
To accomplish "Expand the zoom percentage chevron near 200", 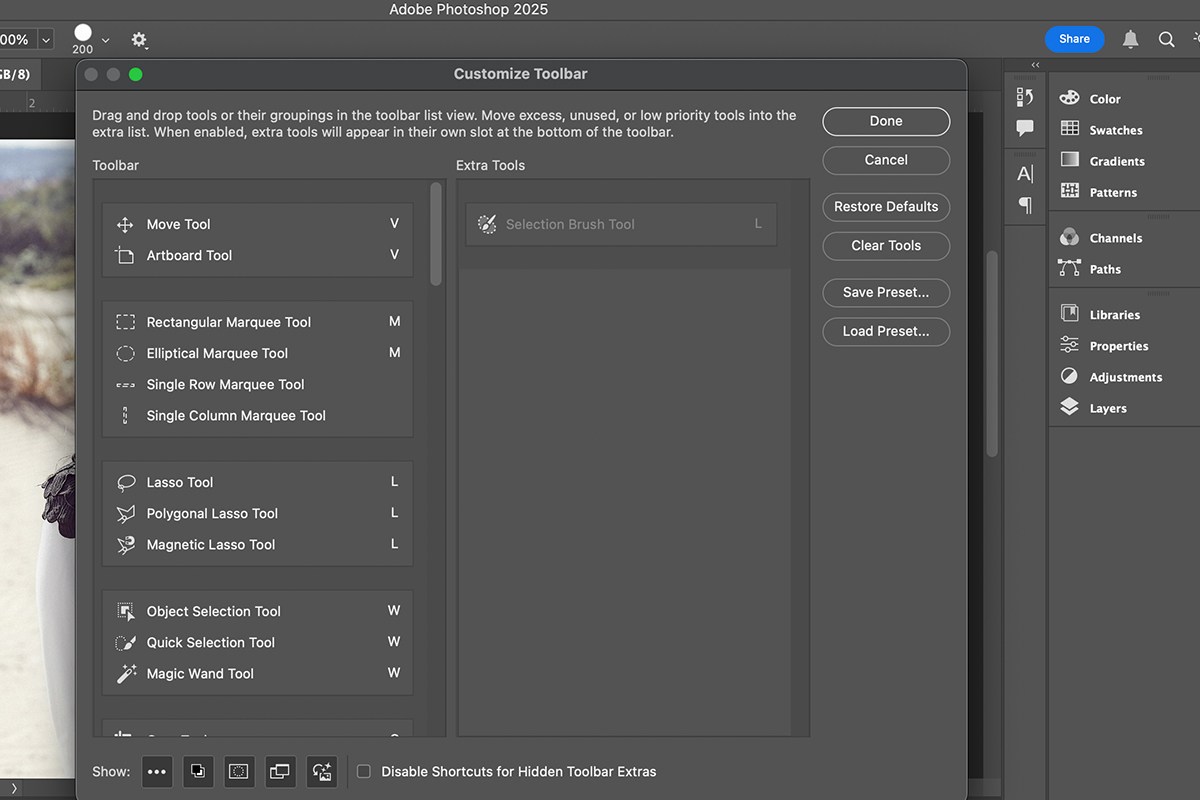I will coord(105,39).
